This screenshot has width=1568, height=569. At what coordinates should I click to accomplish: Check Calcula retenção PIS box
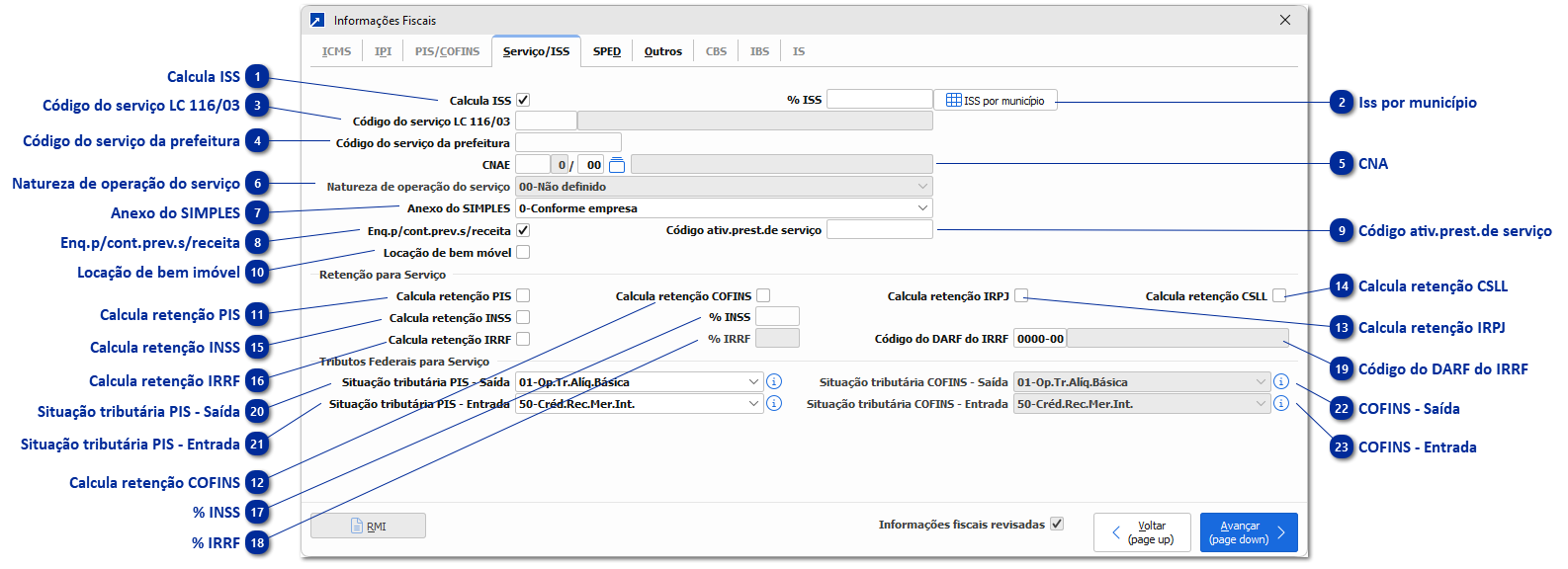(523, 295)
